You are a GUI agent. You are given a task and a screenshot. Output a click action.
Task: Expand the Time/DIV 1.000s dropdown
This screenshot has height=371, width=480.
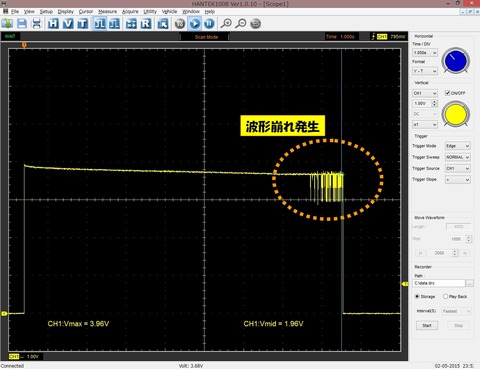pos(425,53)
